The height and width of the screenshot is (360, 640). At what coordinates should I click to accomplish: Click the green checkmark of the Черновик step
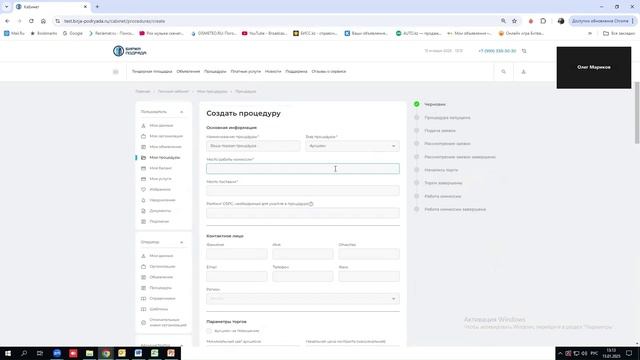[416, 104]
